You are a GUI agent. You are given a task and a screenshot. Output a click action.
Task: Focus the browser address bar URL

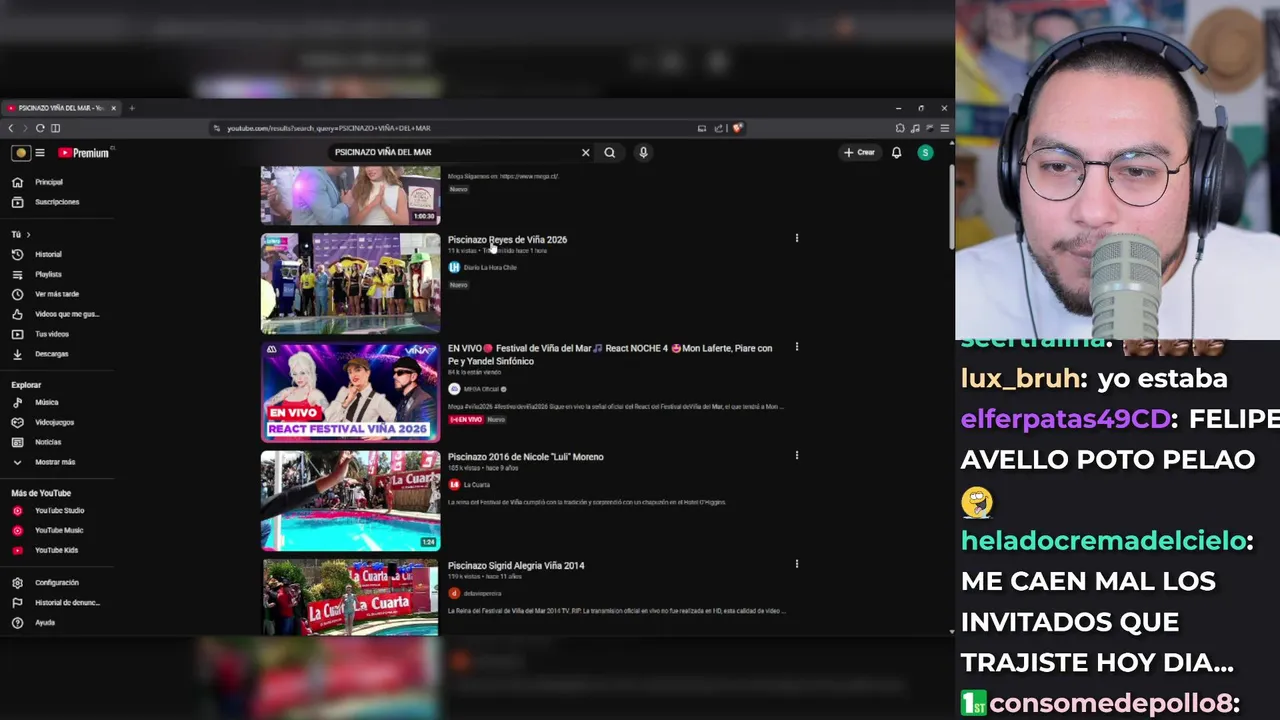tap(328, 128)
